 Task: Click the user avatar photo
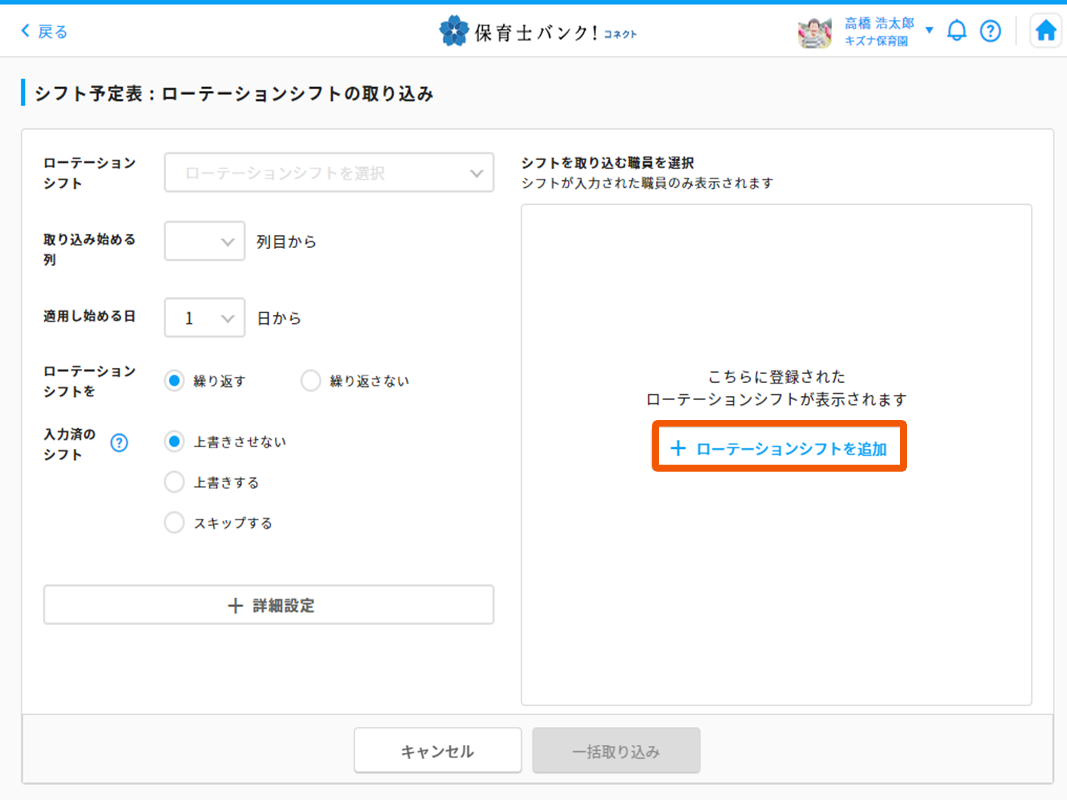(815, 32)
